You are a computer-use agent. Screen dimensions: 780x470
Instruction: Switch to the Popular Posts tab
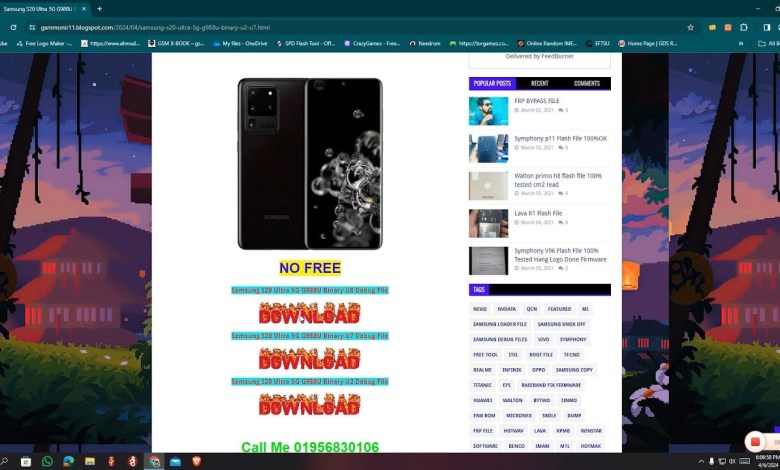(492, 83)
